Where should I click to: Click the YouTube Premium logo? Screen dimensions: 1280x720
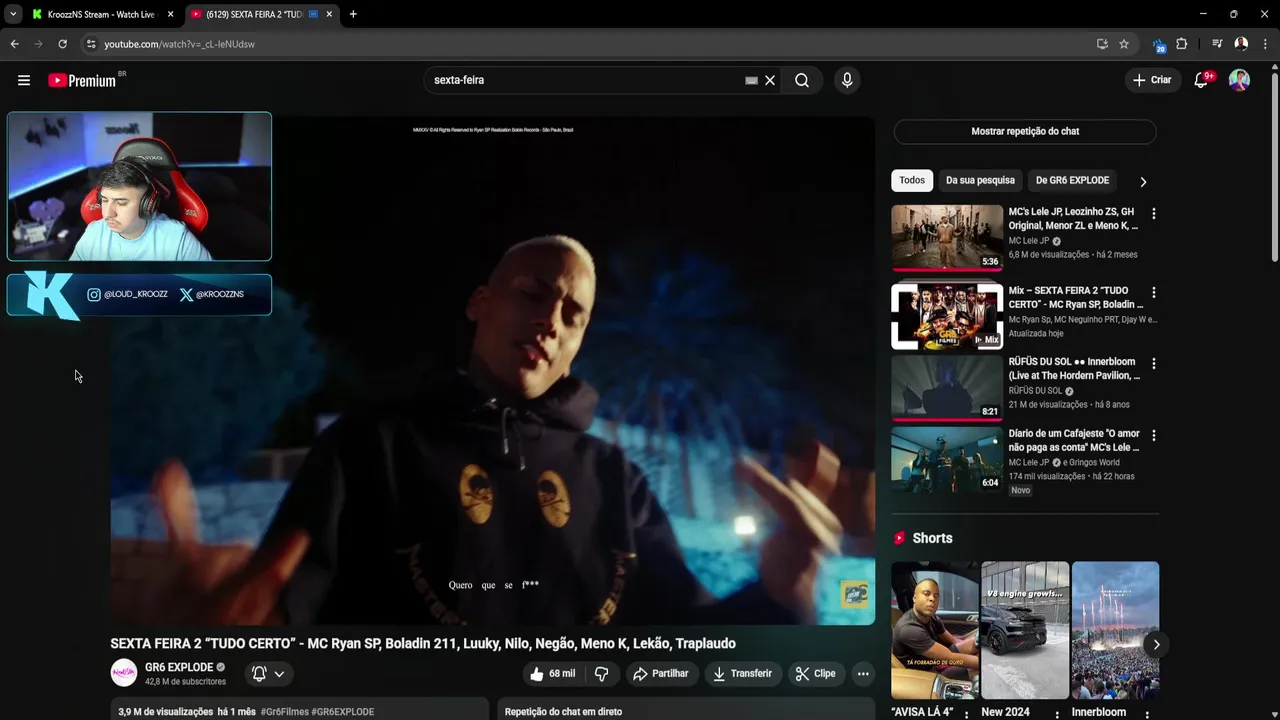point(83,80)
